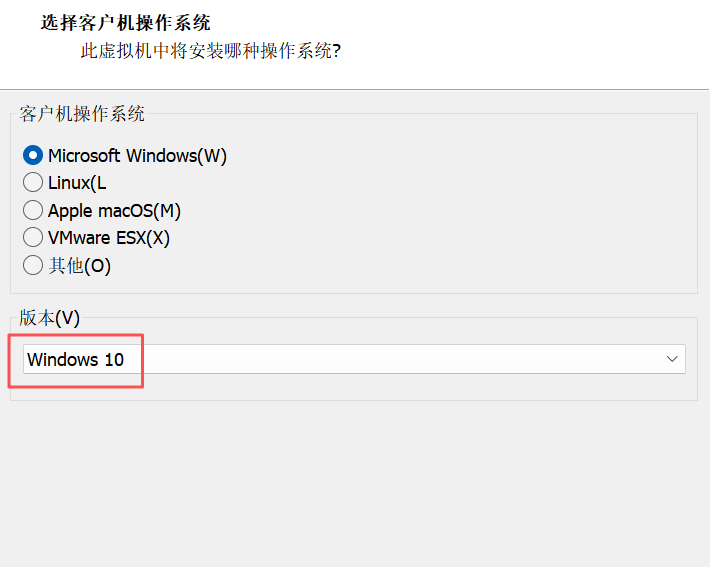Click the 客户机操作系统 group label
710x567 pixels.
(82, 114)
